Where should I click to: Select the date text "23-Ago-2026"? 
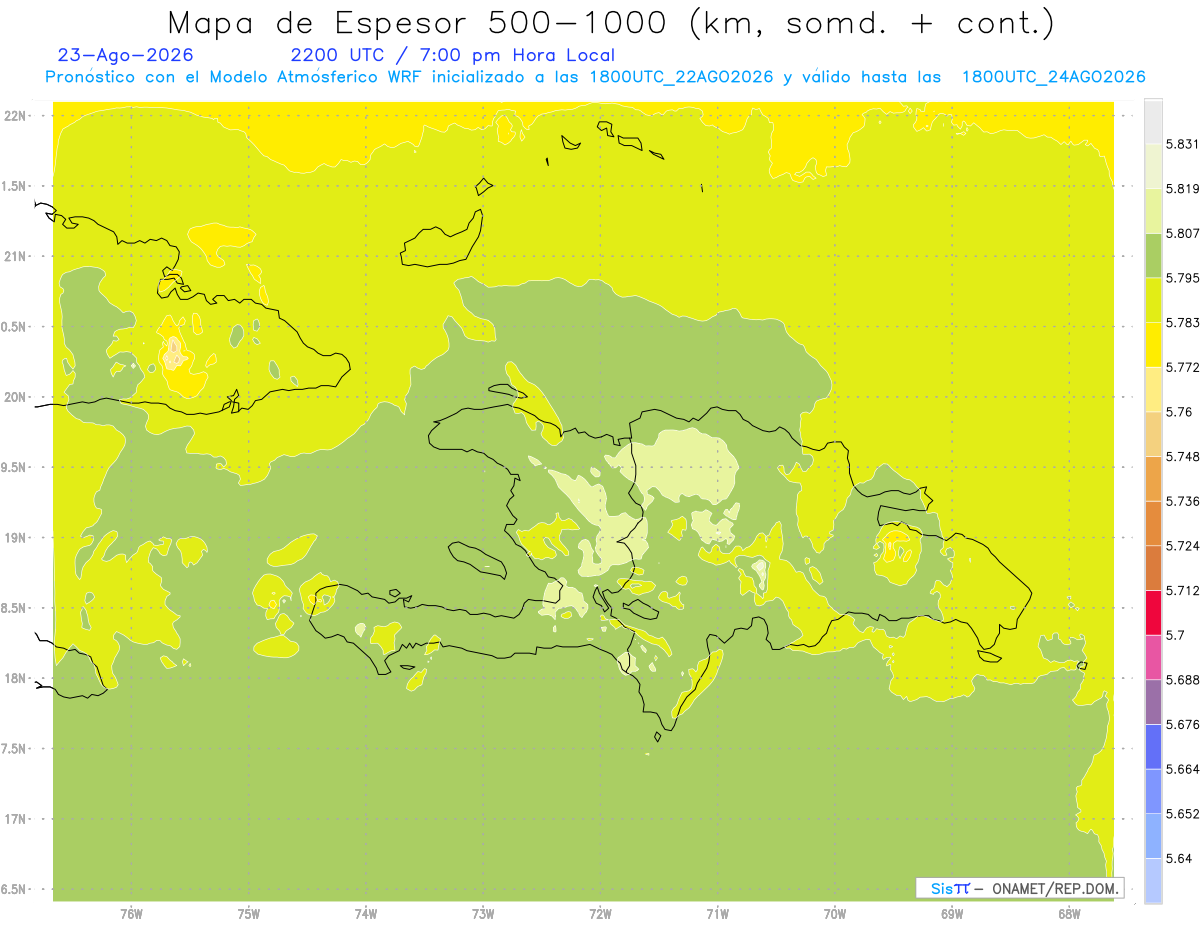coord(126,55)
